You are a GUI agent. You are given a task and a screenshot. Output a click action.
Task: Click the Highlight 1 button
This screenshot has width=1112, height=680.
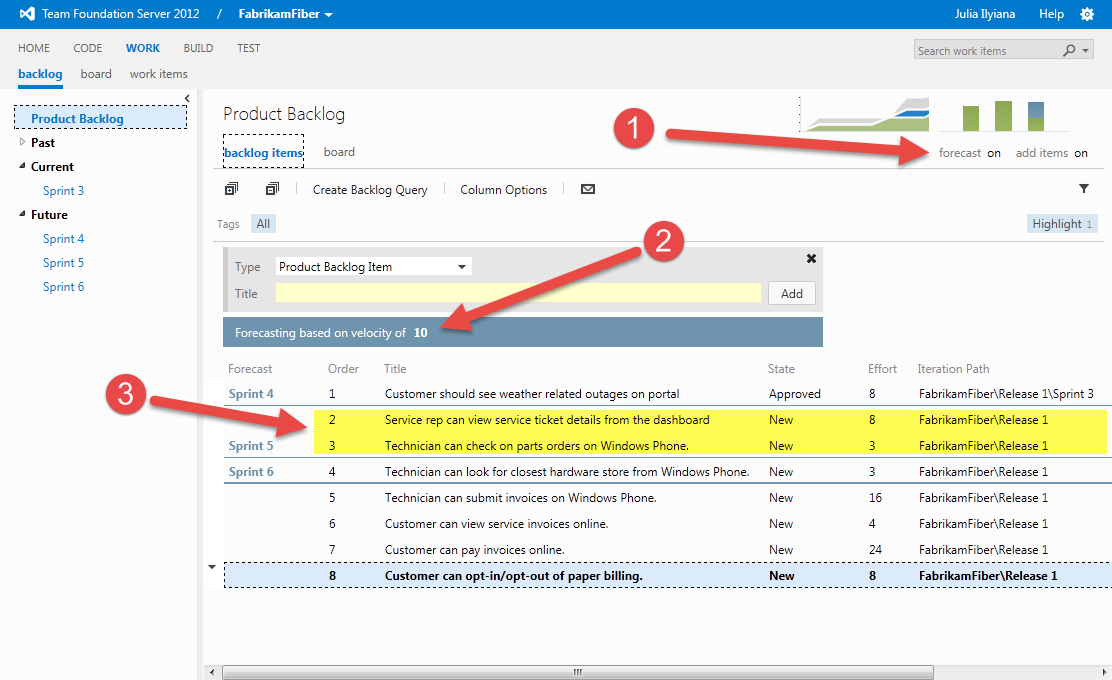click(x=1062, y=224)
